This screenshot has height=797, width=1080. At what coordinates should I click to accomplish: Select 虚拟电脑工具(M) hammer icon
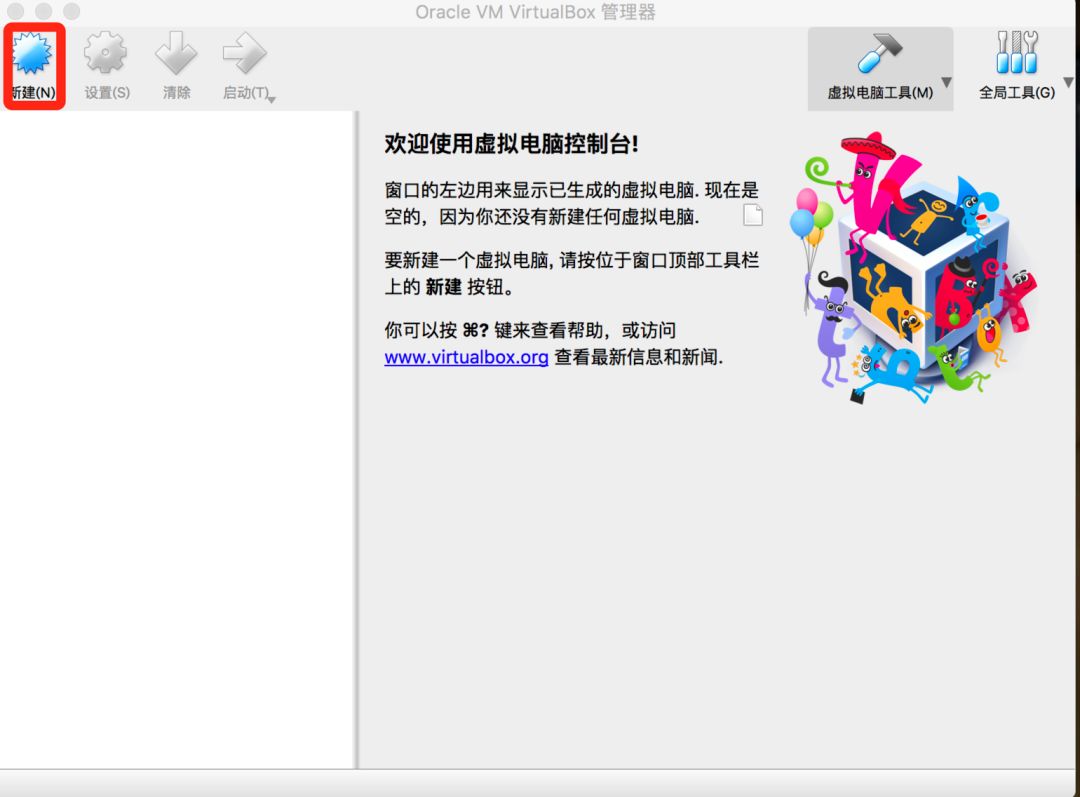point(880,53)
